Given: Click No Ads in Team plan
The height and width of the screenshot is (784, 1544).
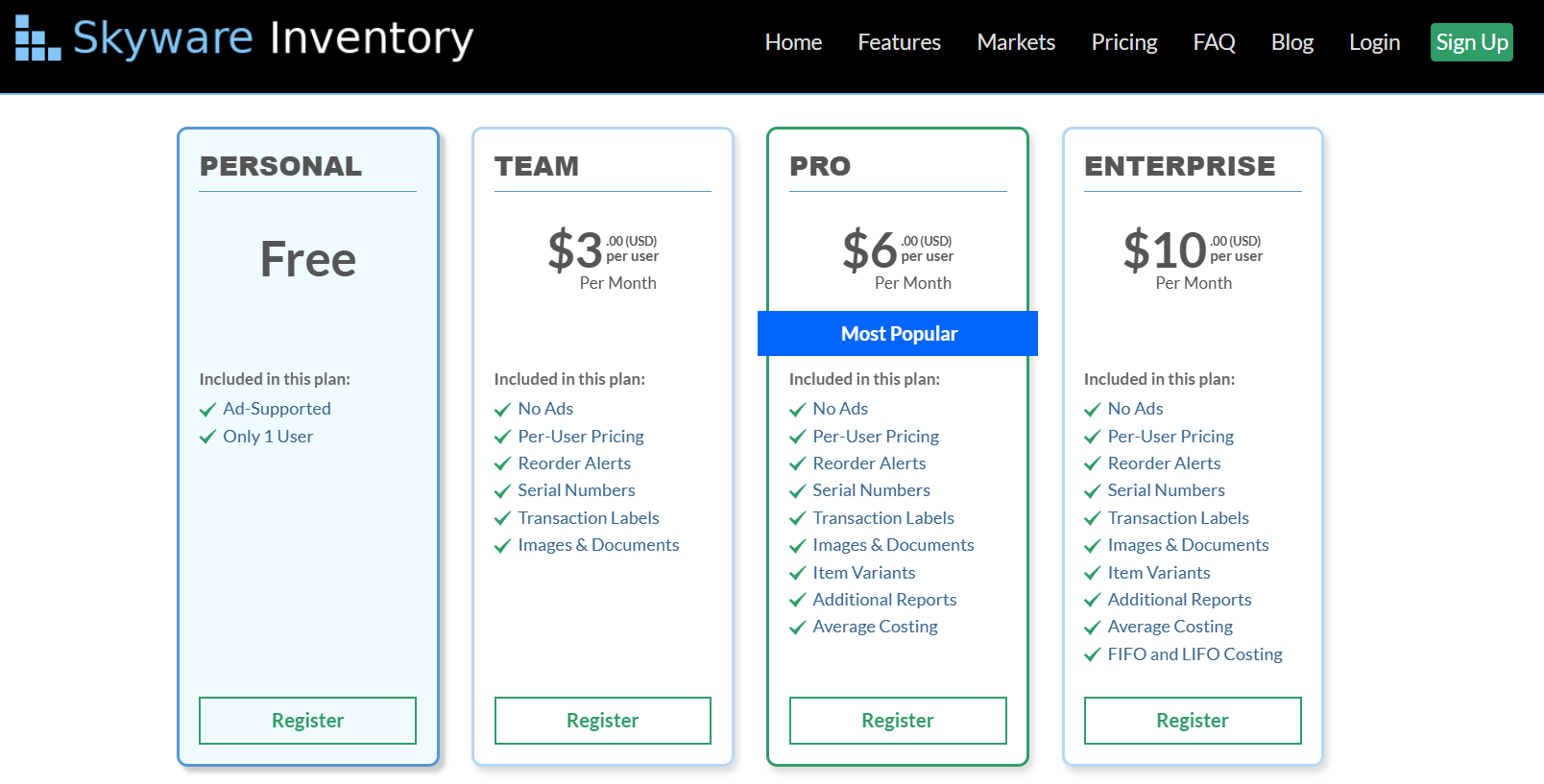Looking at the screenshot, I should click(545, 409).
